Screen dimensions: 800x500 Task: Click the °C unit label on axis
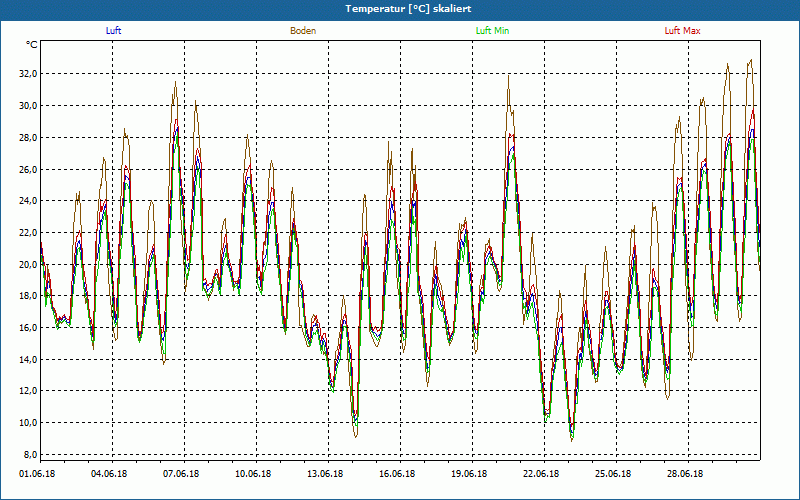point(32,45)
